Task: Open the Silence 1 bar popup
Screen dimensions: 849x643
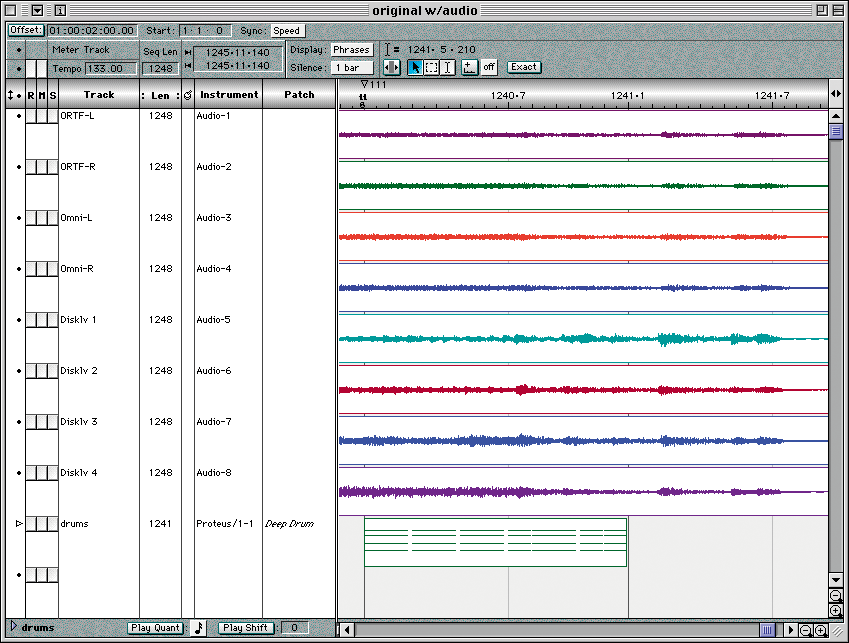Action: (x=351, y=68)
